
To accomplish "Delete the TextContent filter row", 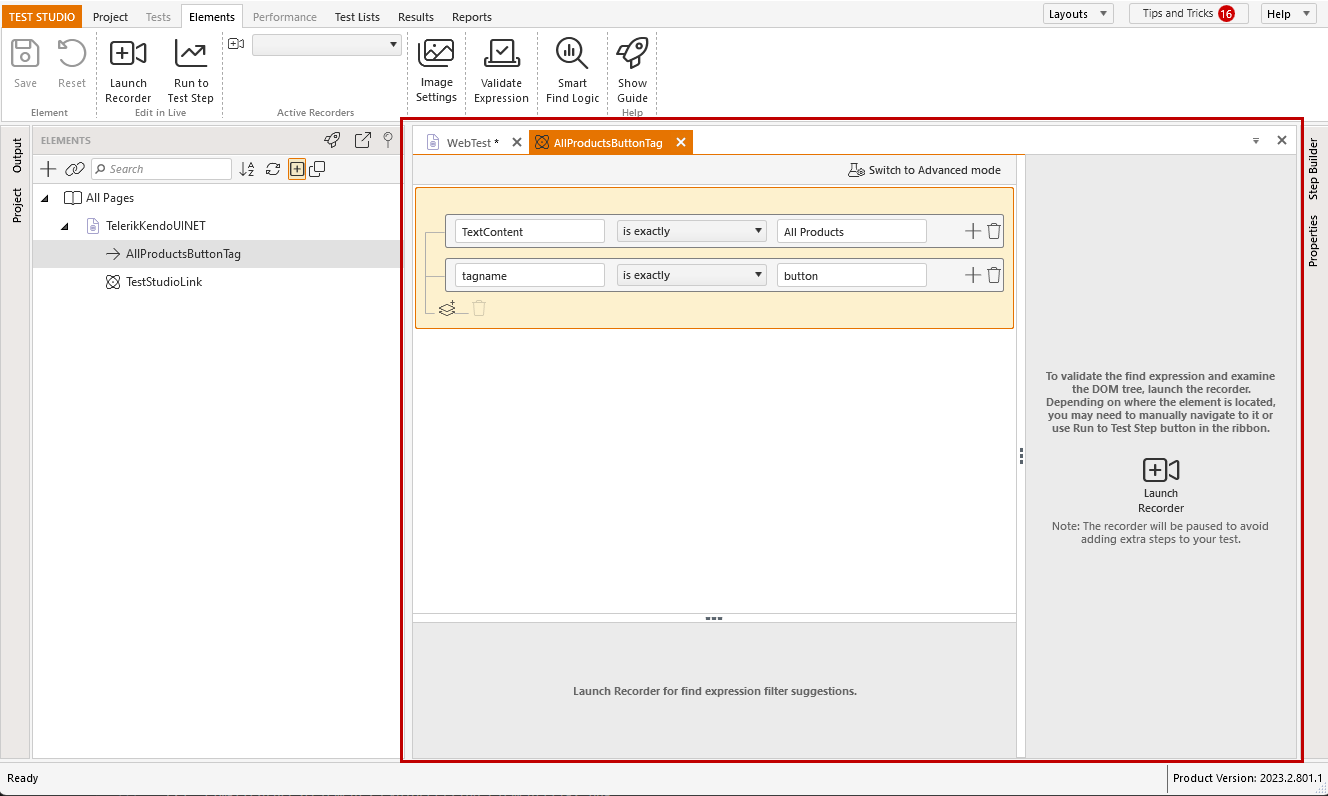I will tap(994, 231).
